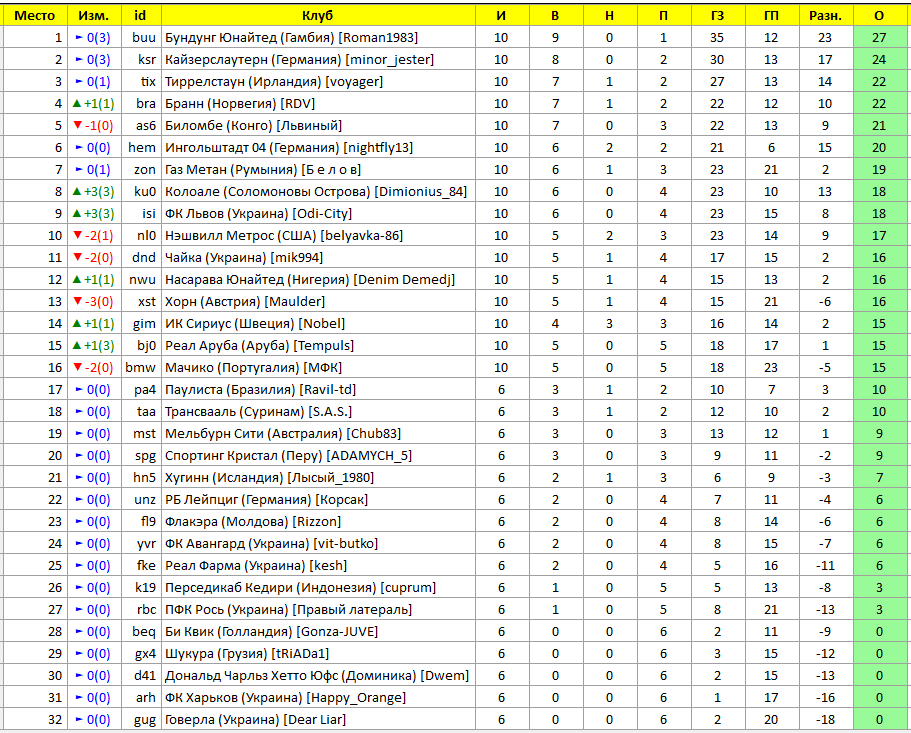
Task: Click the red down arrow in Хорн row
Action: (x=78, y=301)
